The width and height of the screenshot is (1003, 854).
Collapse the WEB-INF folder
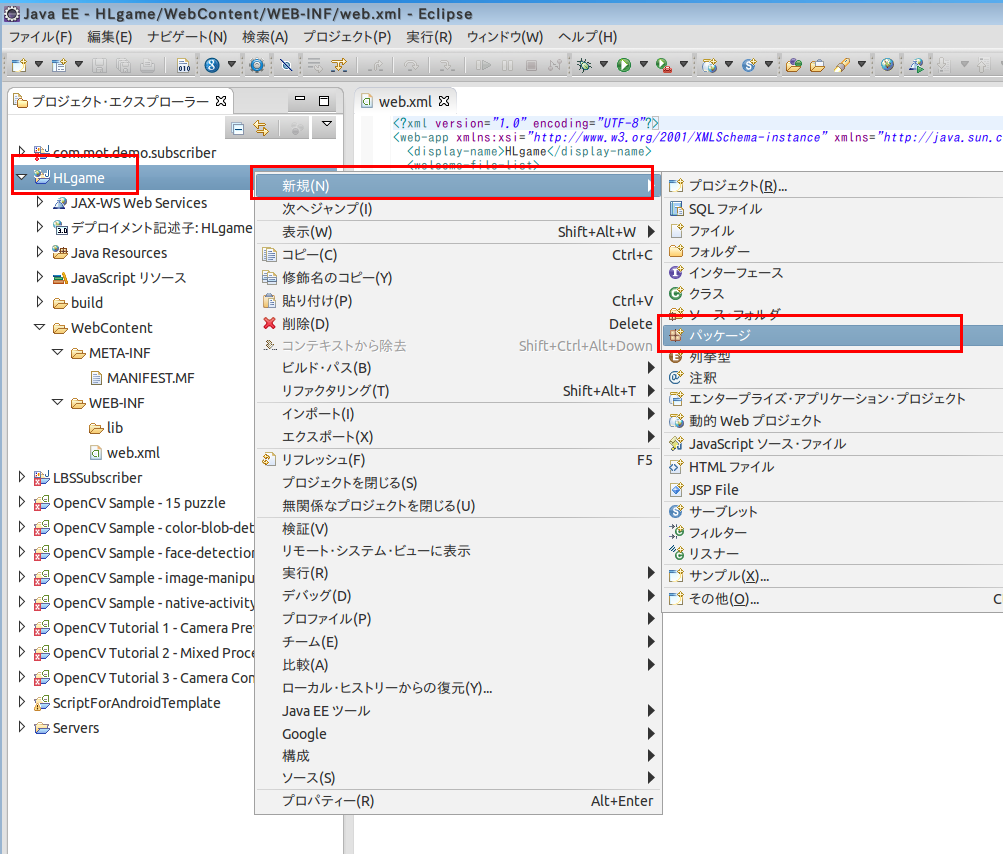tap(58, 402)
